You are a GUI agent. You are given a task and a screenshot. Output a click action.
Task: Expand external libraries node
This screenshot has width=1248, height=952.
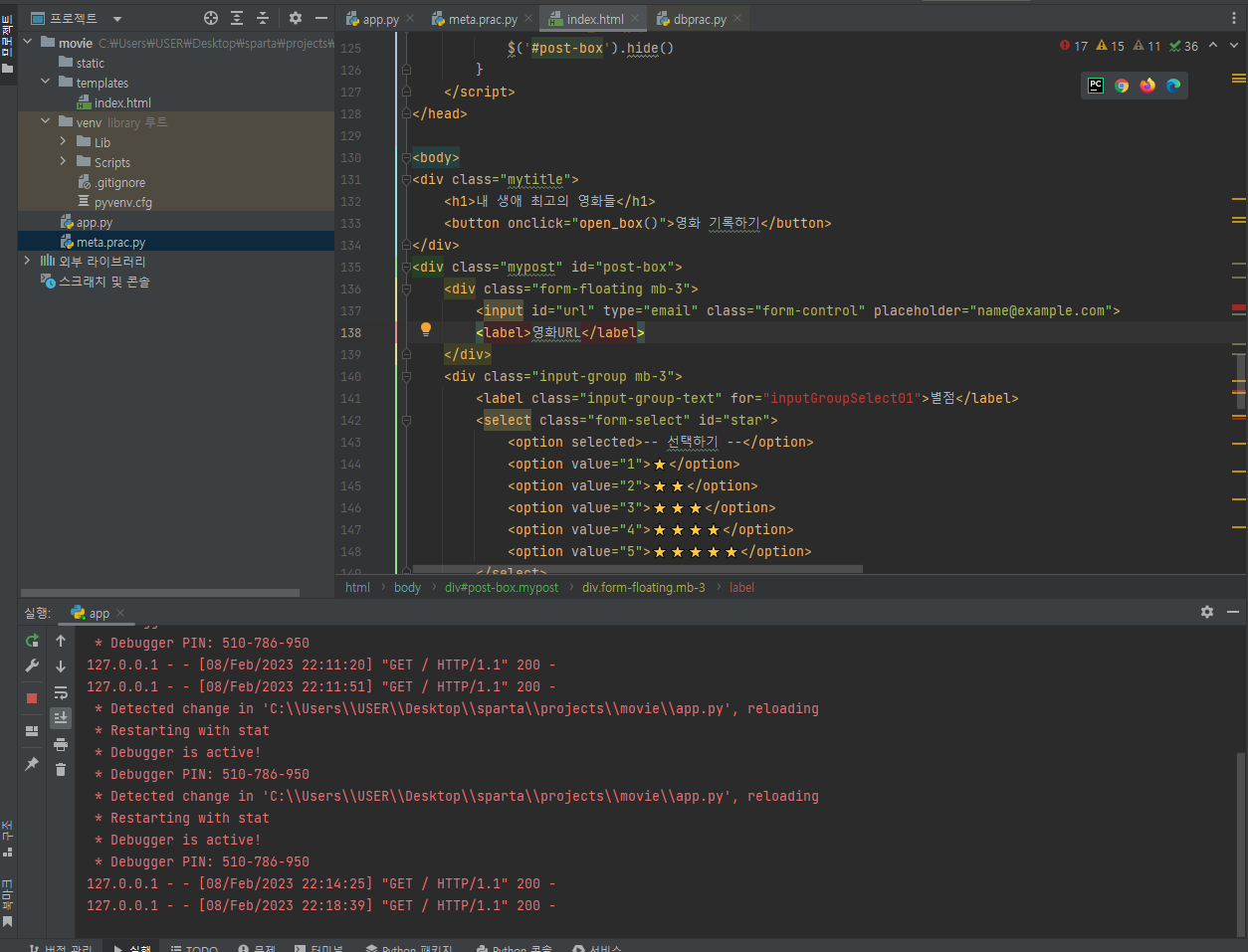click(27, 261)
